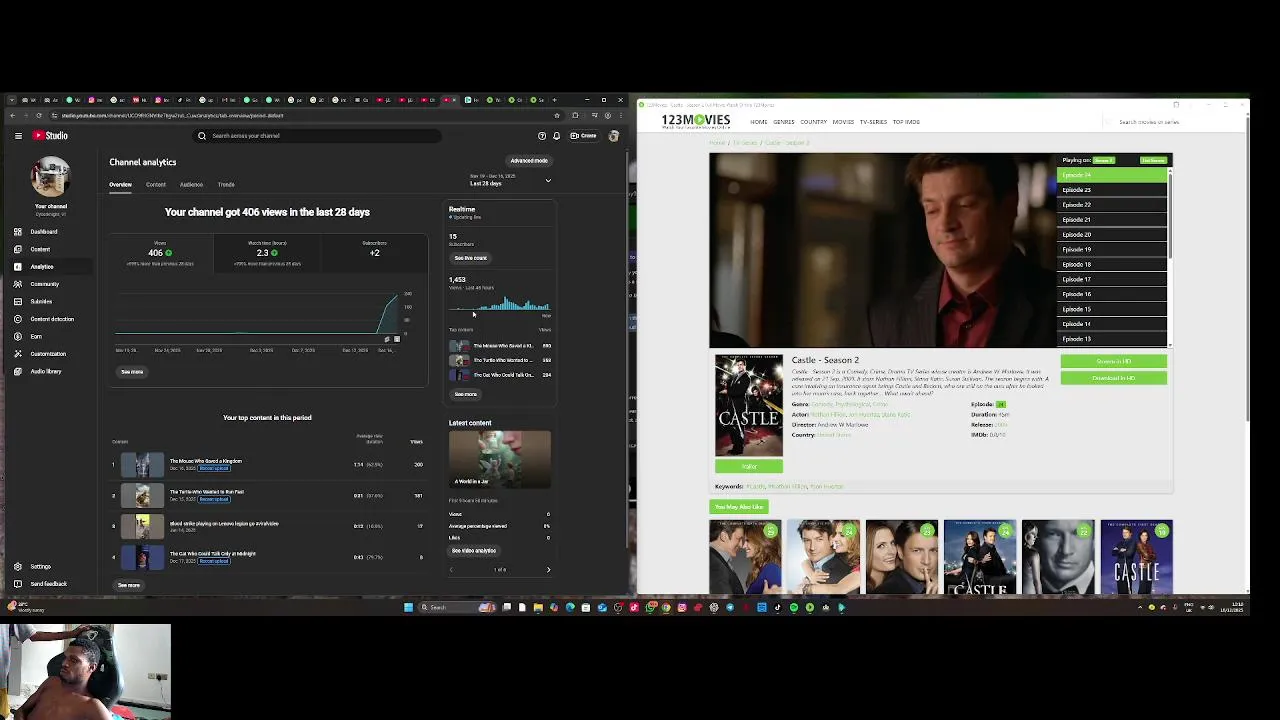Open the notifications bell in Studio
Viewport: 1280px width, 720px height.
(556, 136)
